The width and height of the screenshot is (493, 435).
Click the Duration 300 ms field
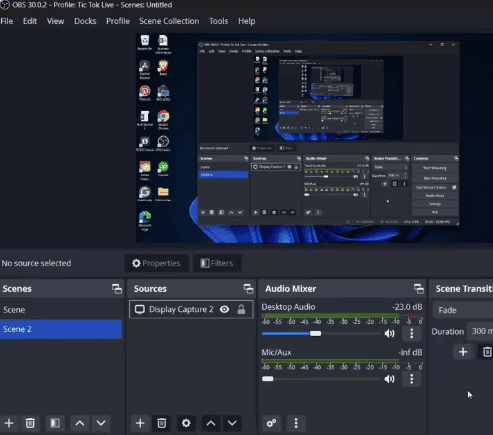480,331
